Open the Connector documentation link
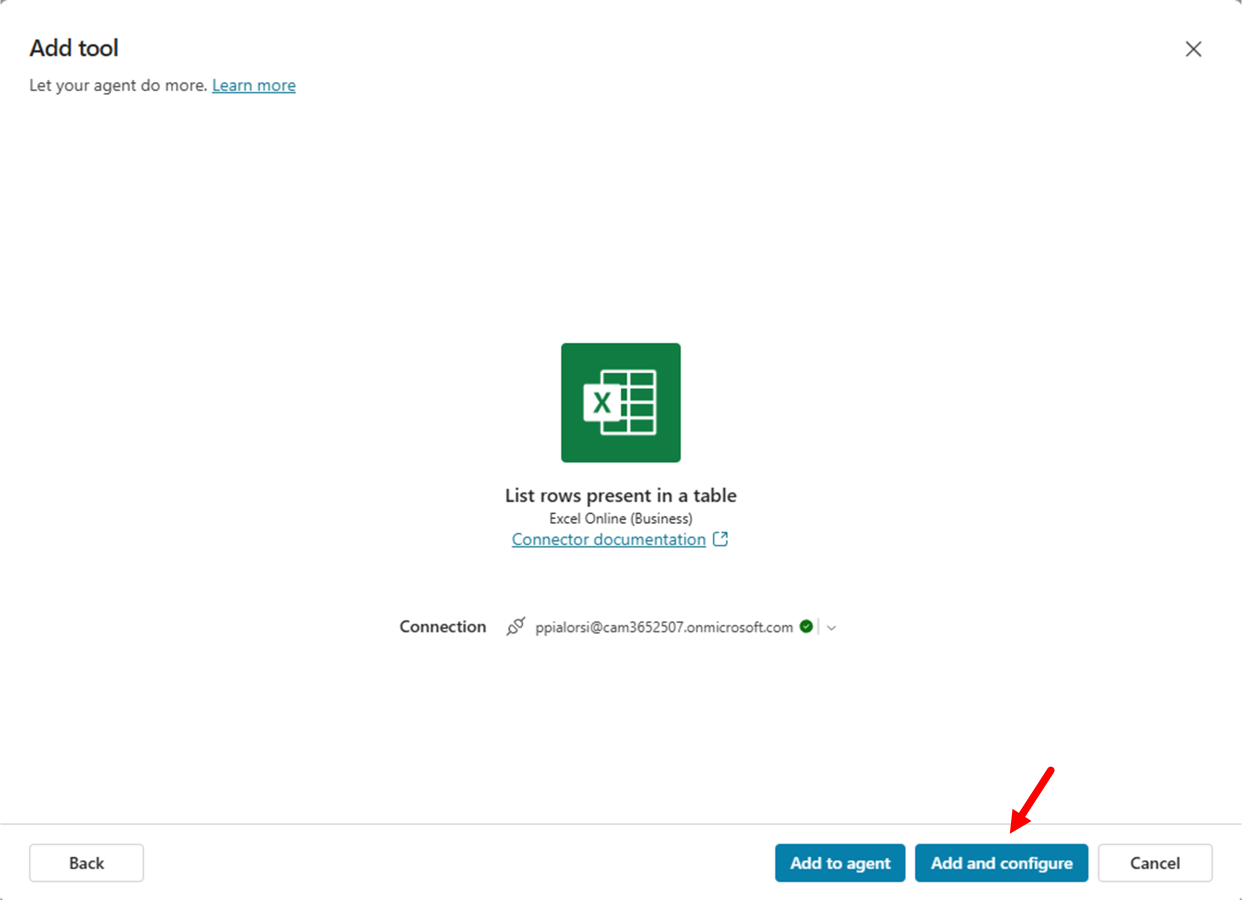The height and width of the screenshot is (900, 1243). click(x=609, y=540)
